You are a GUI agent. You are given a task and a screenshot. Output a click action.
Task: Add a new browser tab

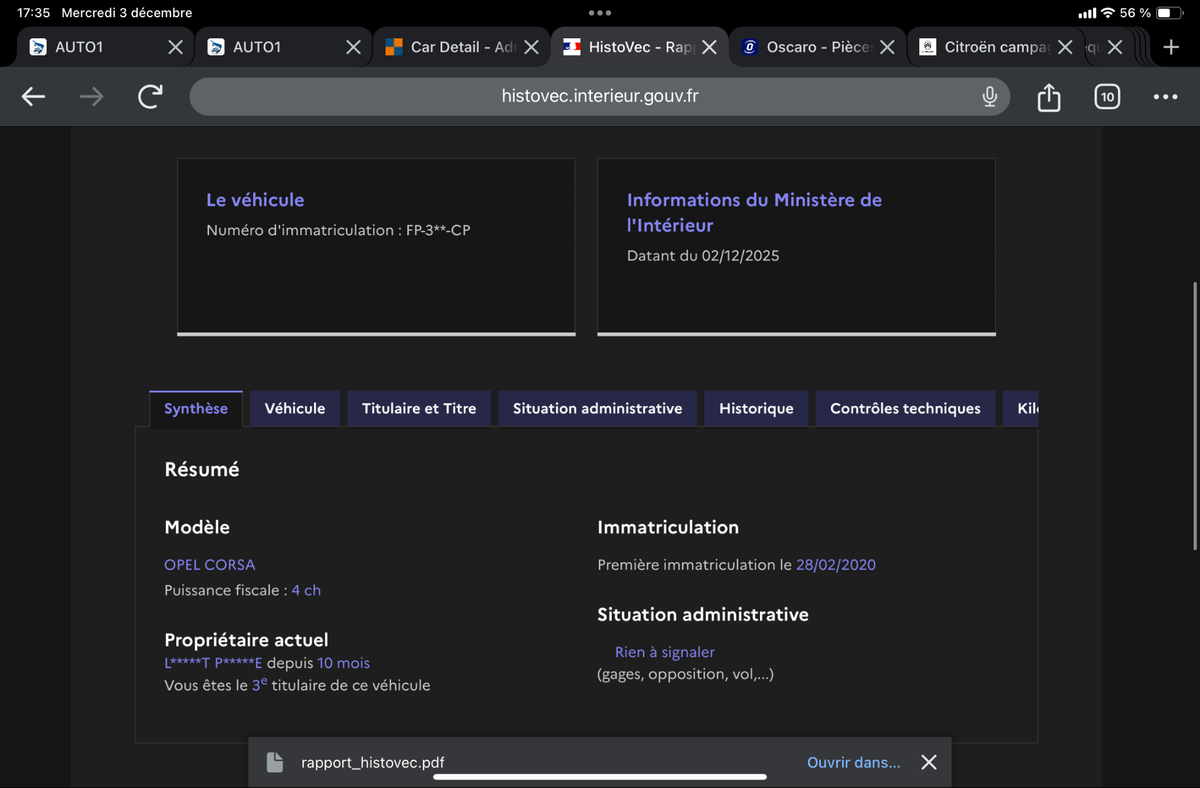[1171, 47]
